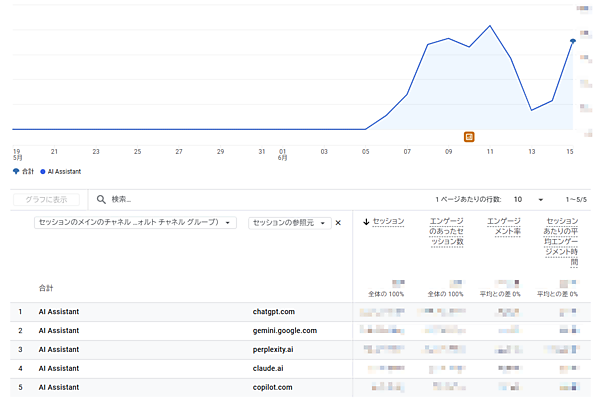Open the セッションの参照元 secondary dimension dropdown
600x401 pixels.
click(x=289, y=223)
